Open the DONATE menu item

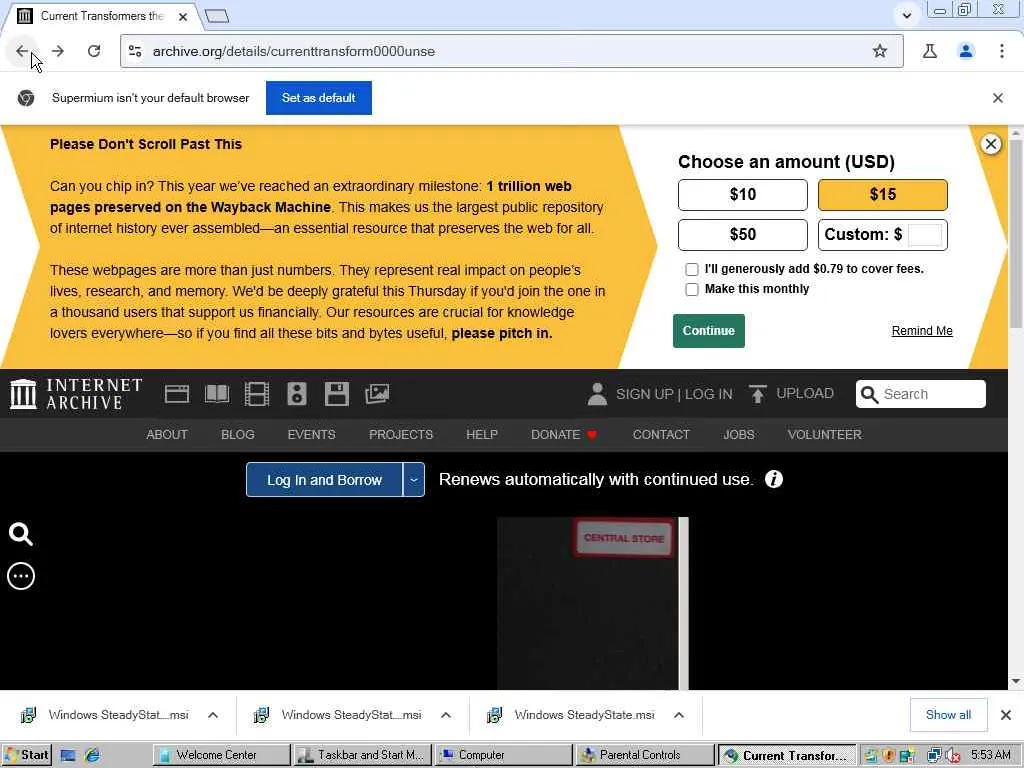coord(564,434)
